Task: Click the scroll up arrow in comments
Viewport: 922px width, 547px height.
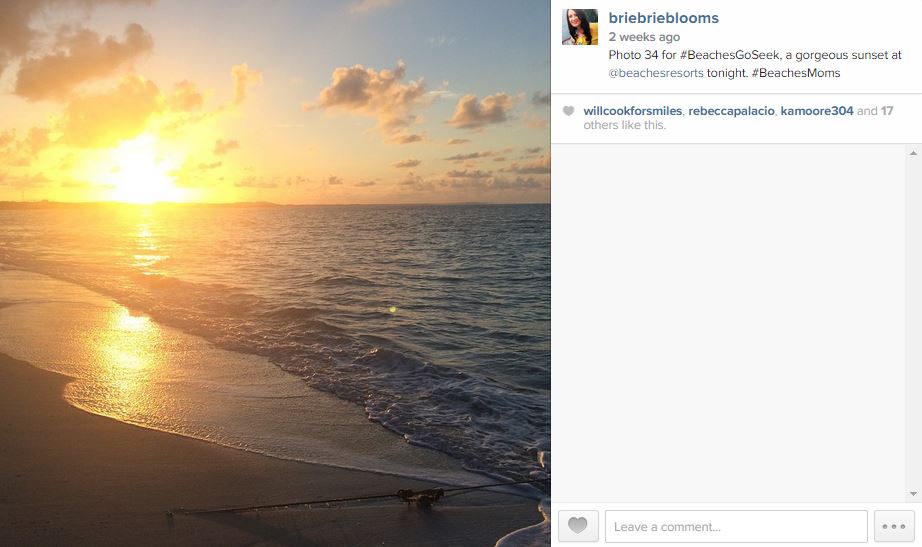Action: pyautogui.click(x=912, y=153)
